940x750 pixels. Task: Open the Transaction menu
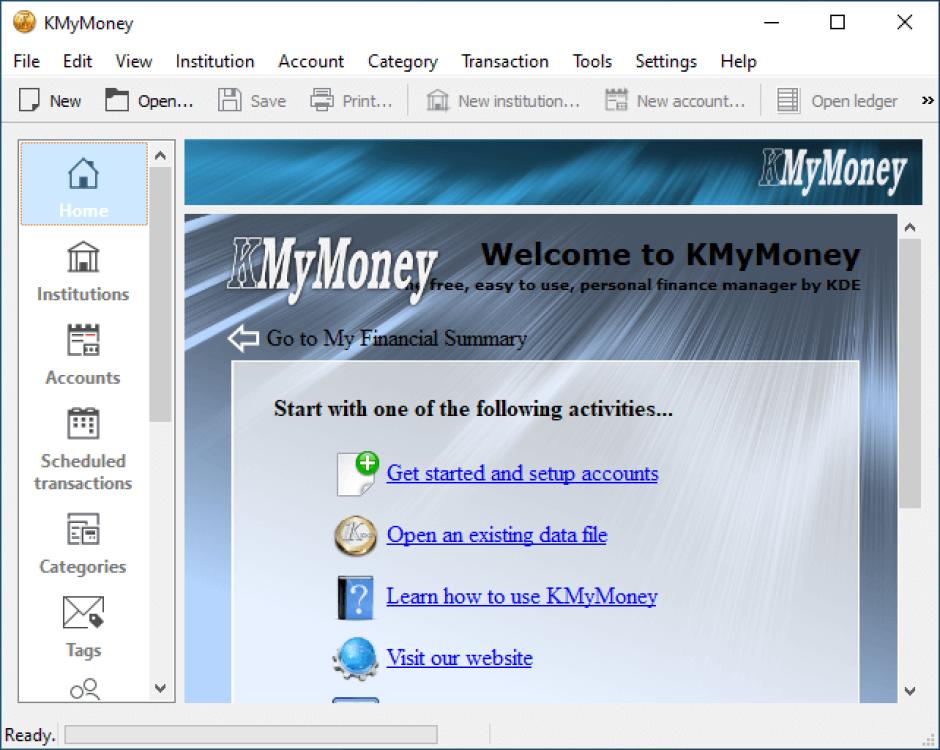coord(505,61)
